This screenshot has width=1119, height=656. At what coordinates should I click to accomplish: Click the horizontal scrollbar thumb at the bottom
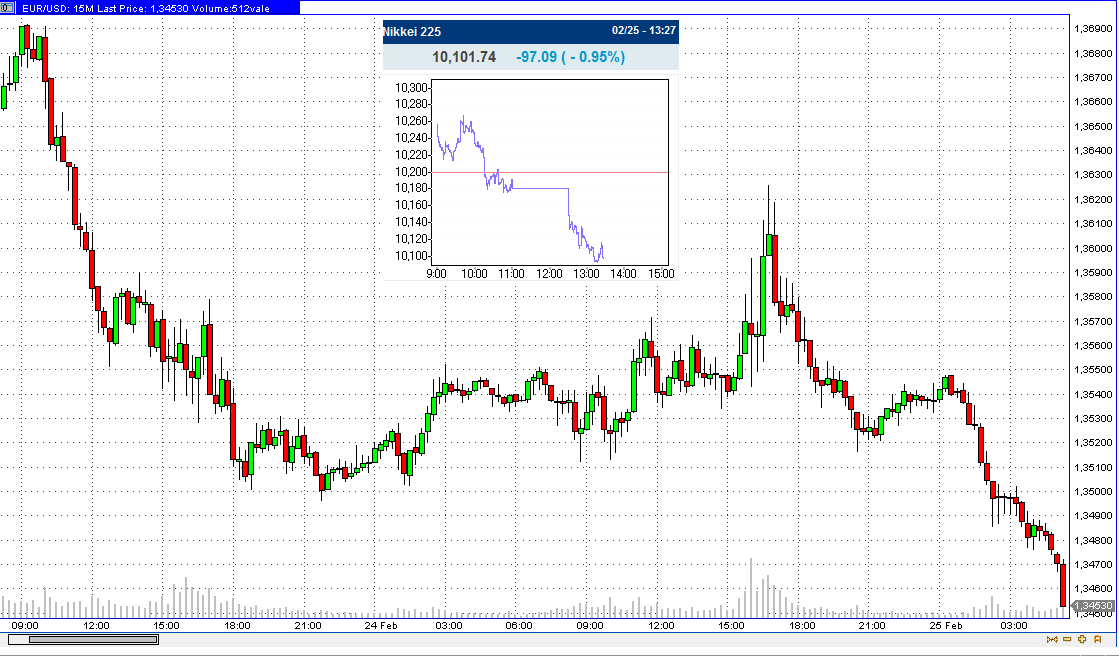(x=93, y=640)
